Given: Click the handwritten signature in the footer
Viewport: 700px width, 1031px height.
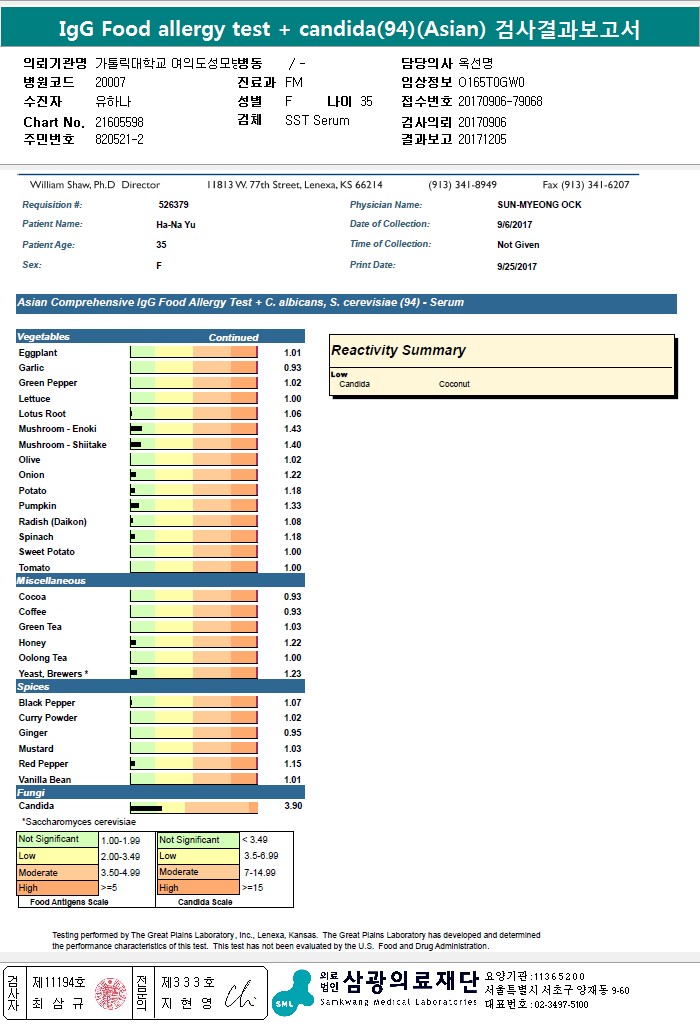Looking at the screenshot, I should tap(240, 993).
